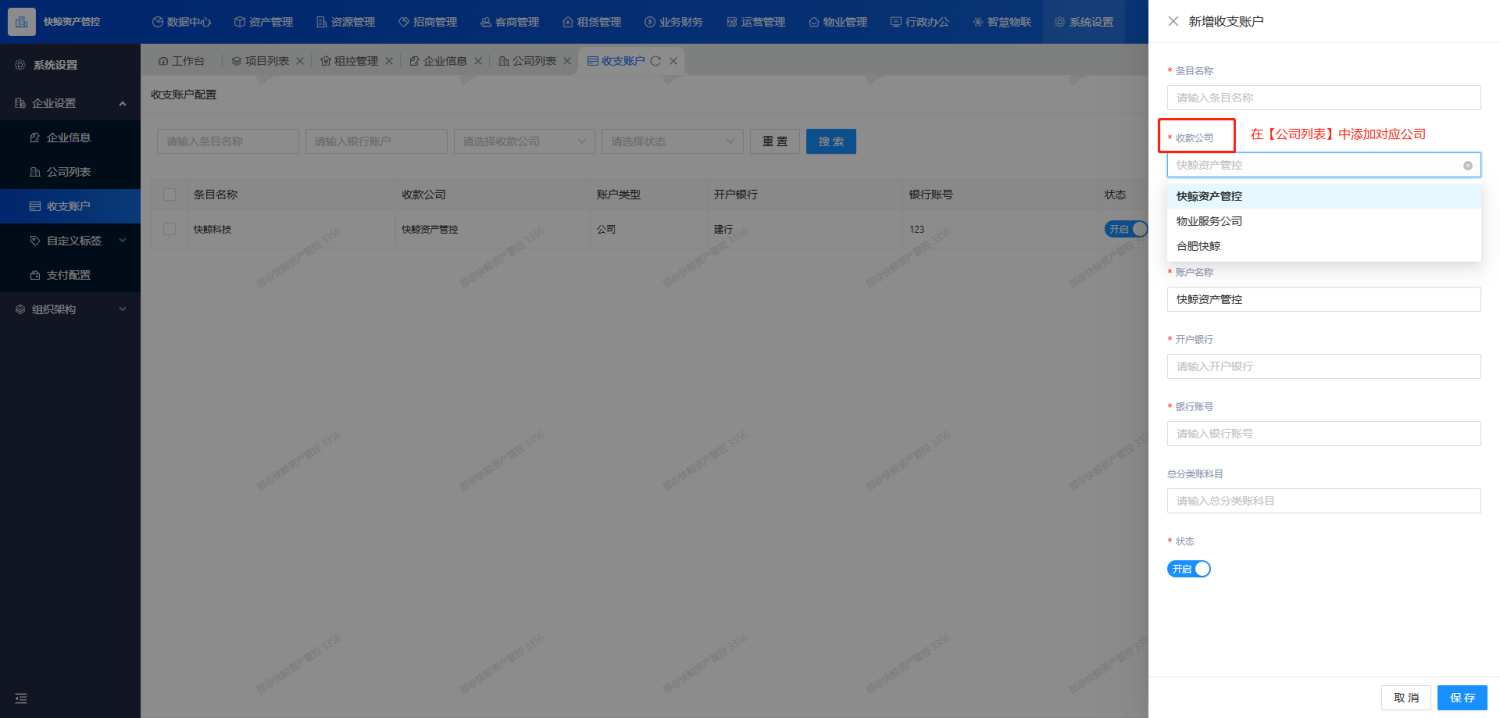
Task: Open the 招商管理 menu
Action: click(427, 22)
